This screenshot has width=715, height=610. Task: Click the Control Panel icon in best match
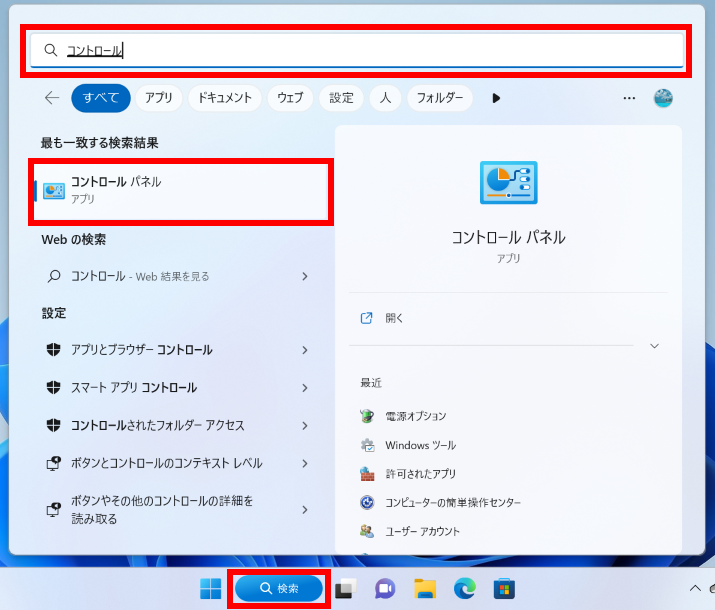coord(54,191)
